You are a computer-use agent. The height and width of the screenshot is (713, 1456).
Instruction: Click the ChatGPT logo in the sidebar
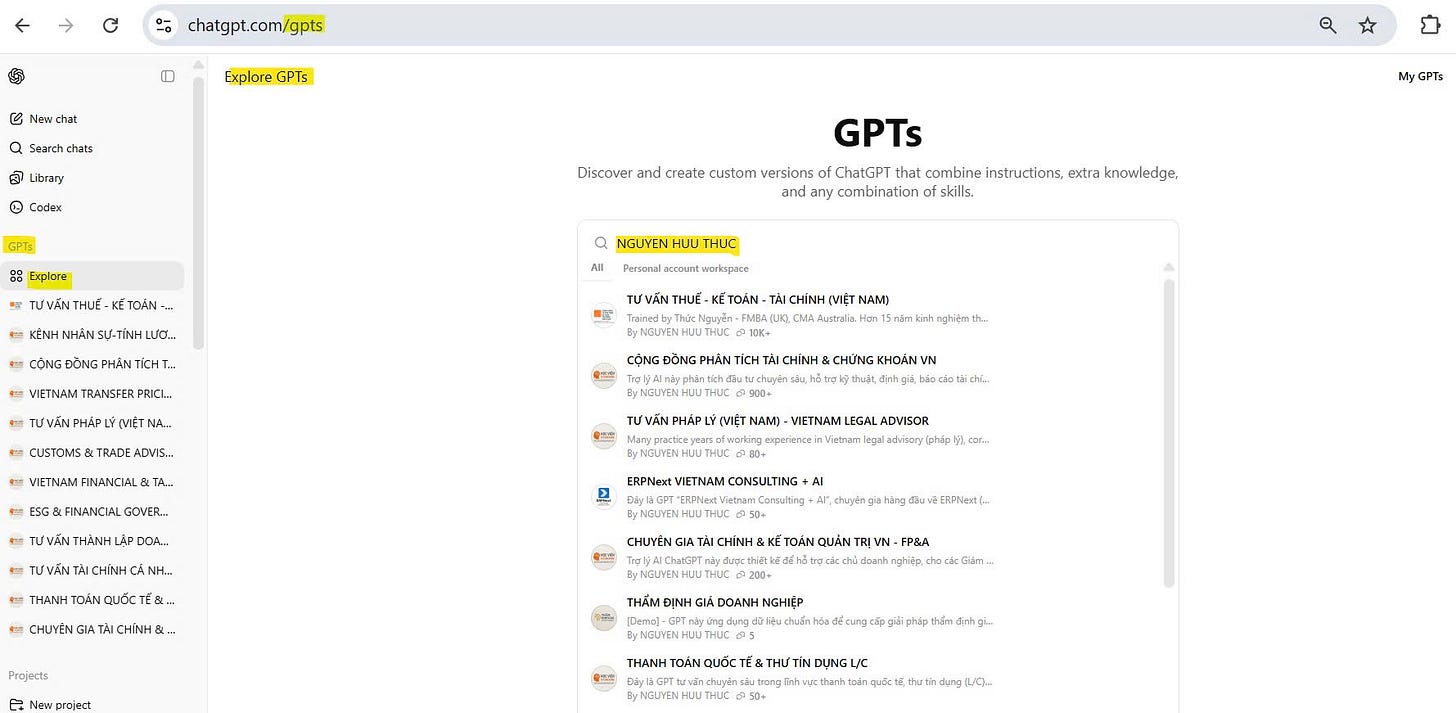tap(16, 76)
